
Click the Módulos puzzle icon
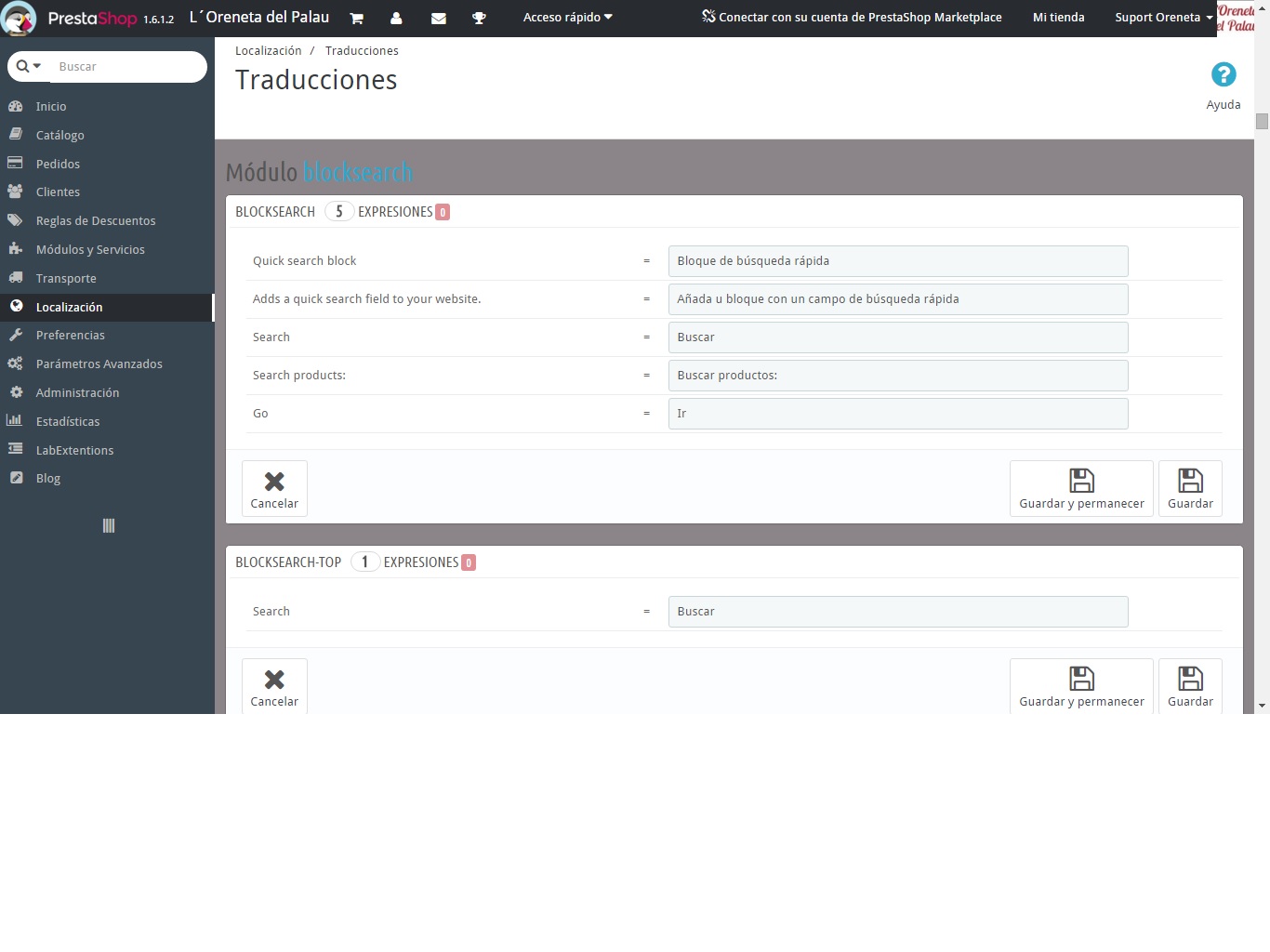click(15, 248)
